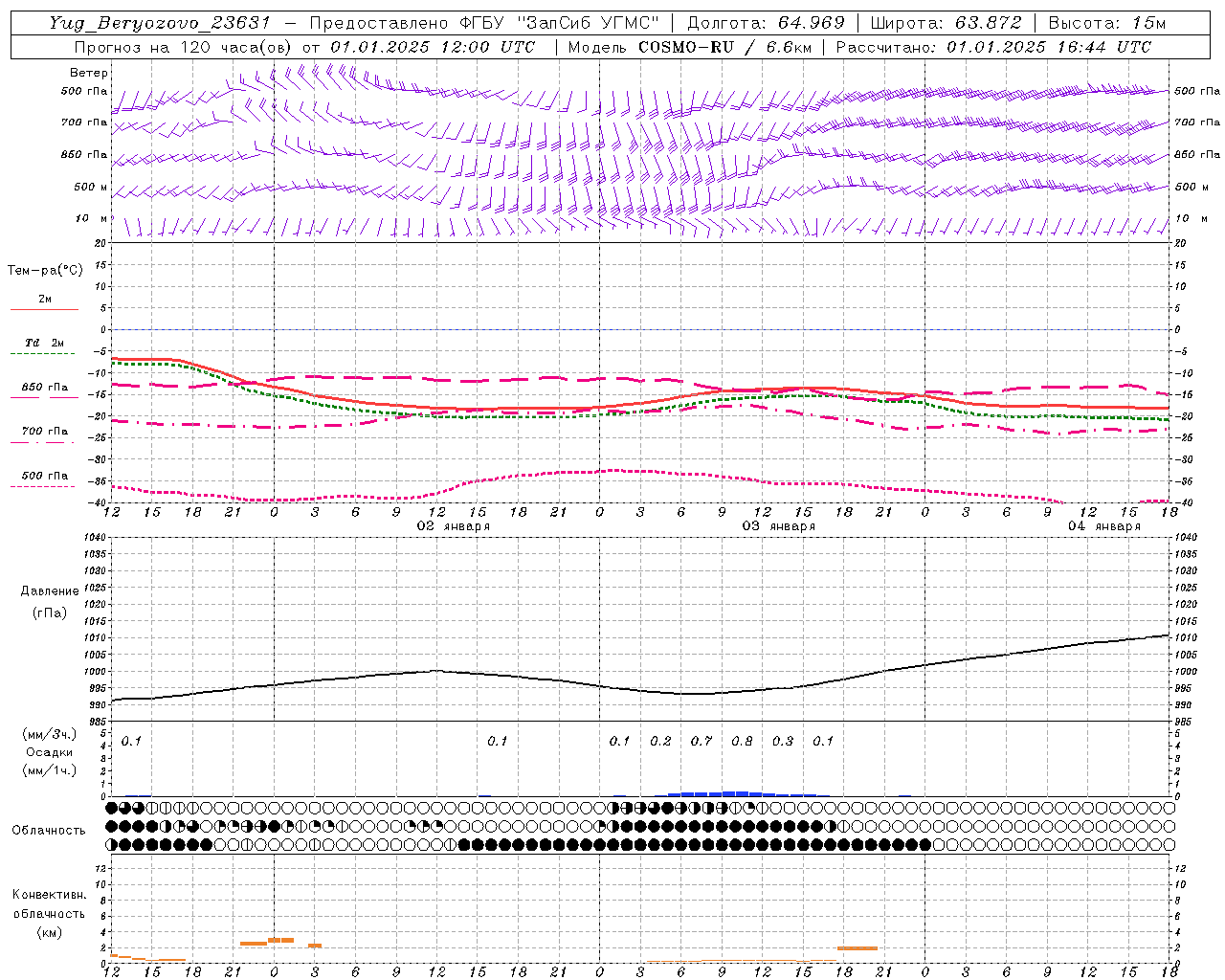Click the Долгота: 64.969 value
The height and width of the screenshot is (980, 1225).
tap(766, 23)
